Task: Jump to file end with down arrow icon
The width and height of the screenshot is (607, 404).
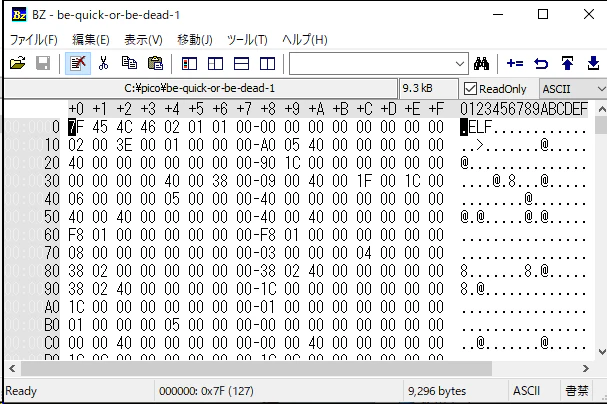Action: click(593, 63)
